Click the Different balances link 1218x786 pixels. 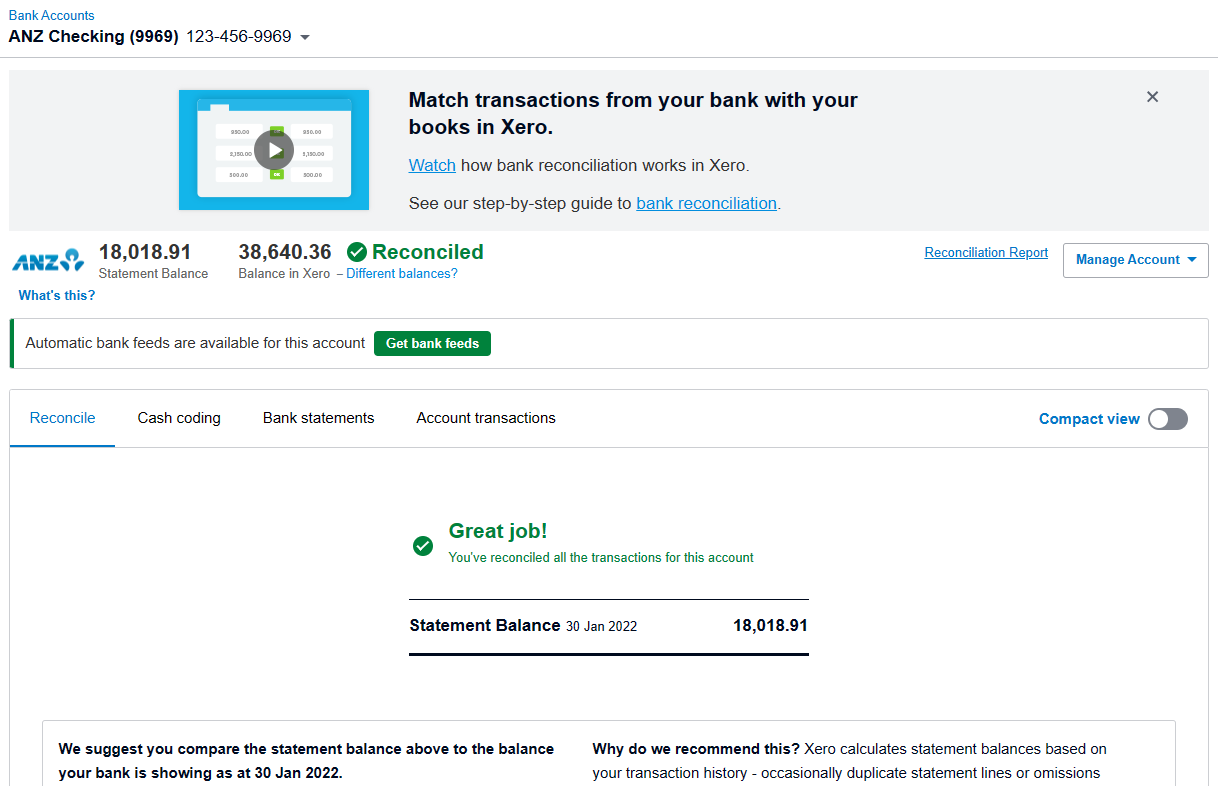(402, 274)
